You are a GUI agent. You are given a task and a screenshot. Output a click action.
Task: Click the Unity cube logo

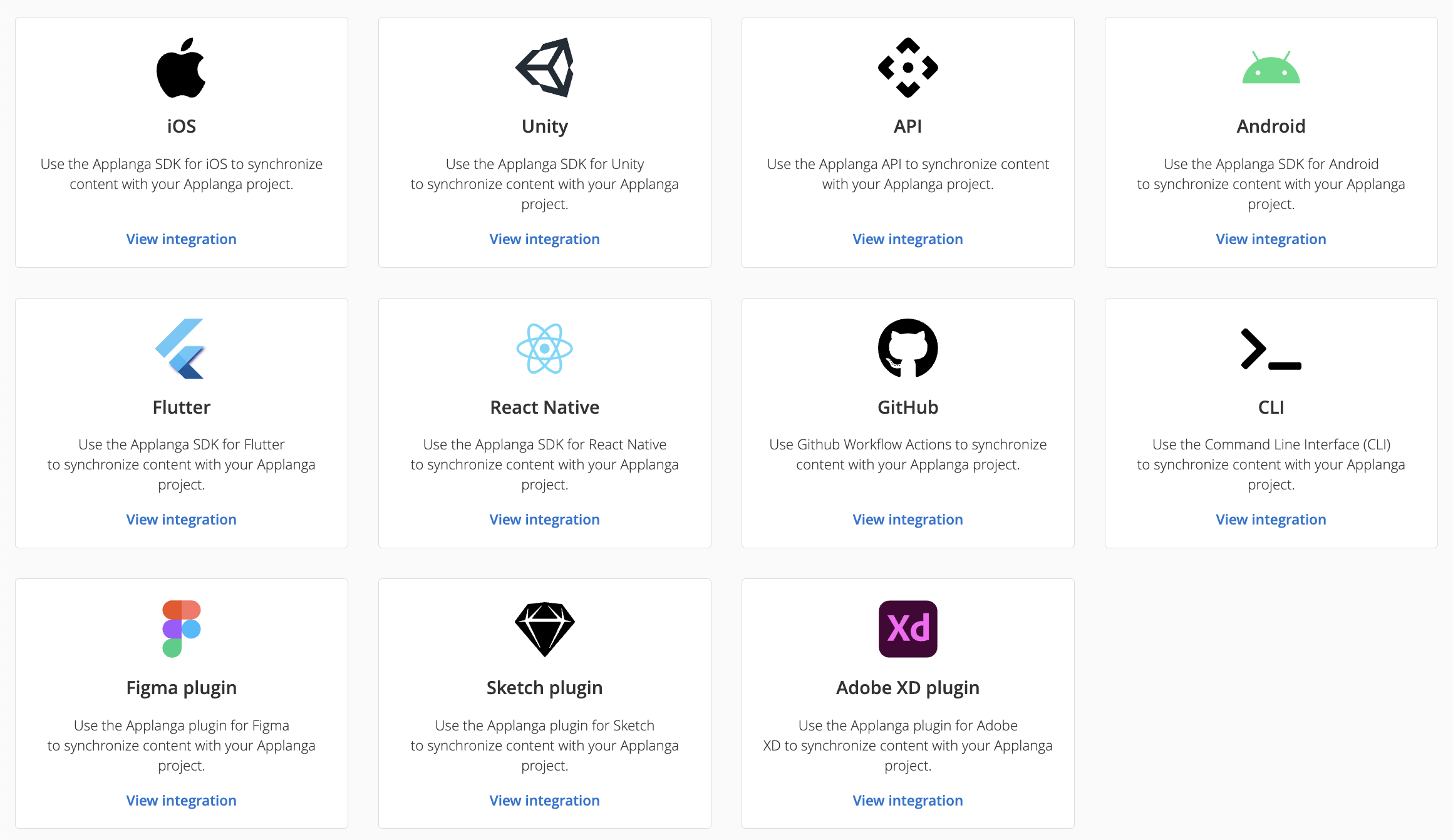(x=544, y=68)
